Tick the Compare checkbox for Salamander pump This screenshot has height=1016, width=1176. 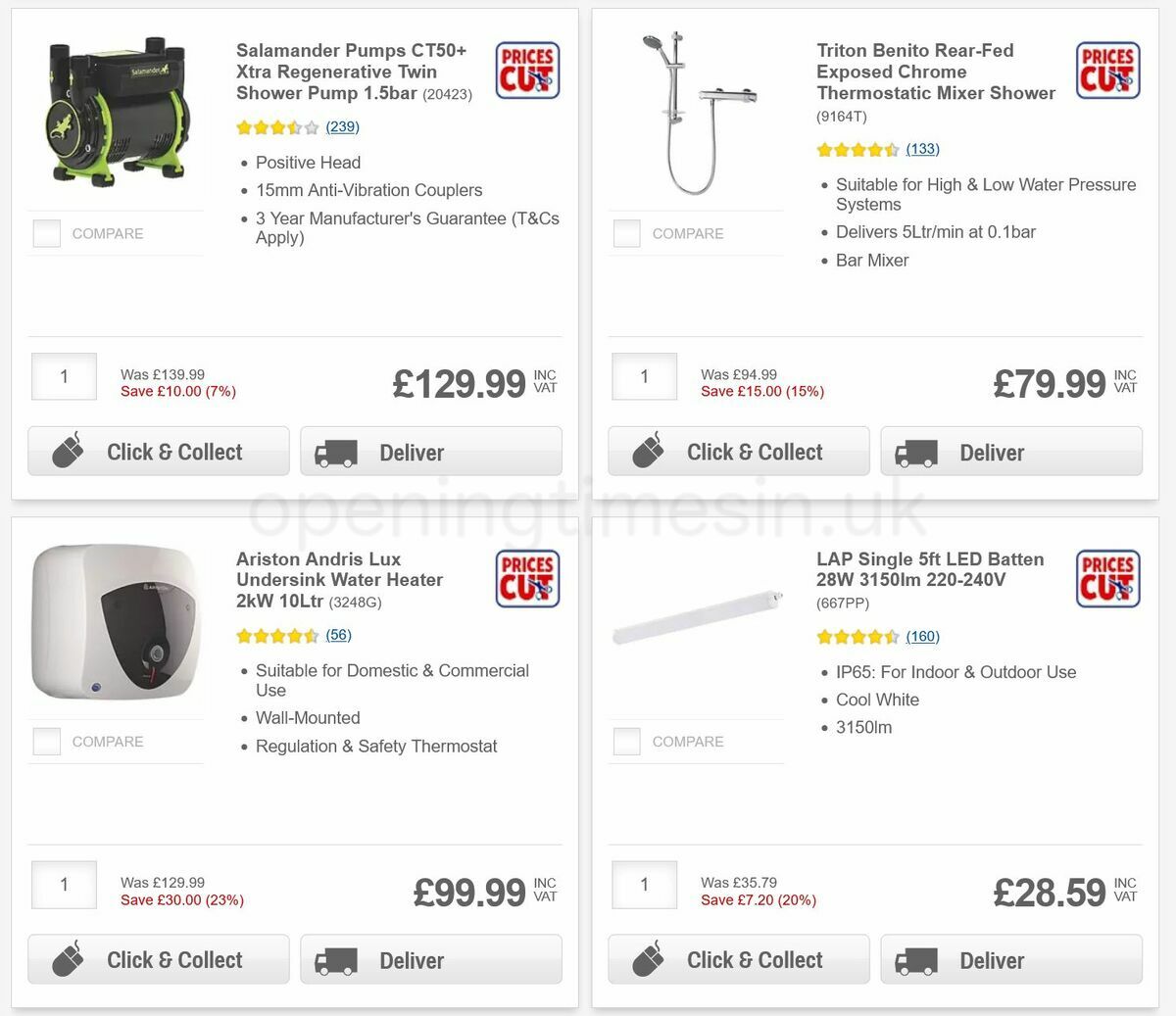click(x=46, y=233)
